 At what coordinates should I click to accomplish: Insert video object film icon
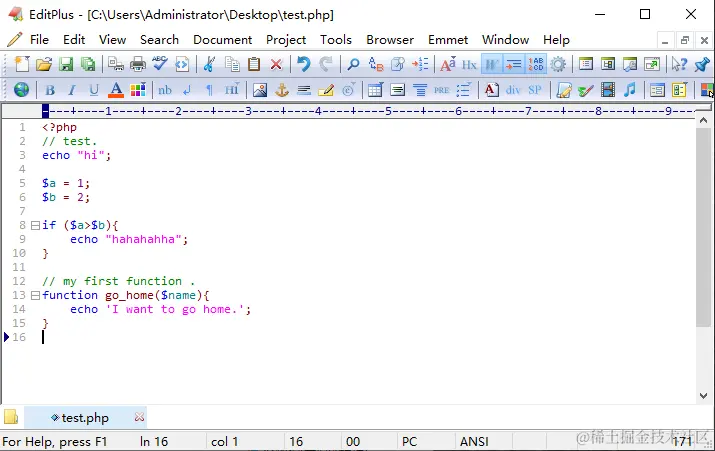608,90
